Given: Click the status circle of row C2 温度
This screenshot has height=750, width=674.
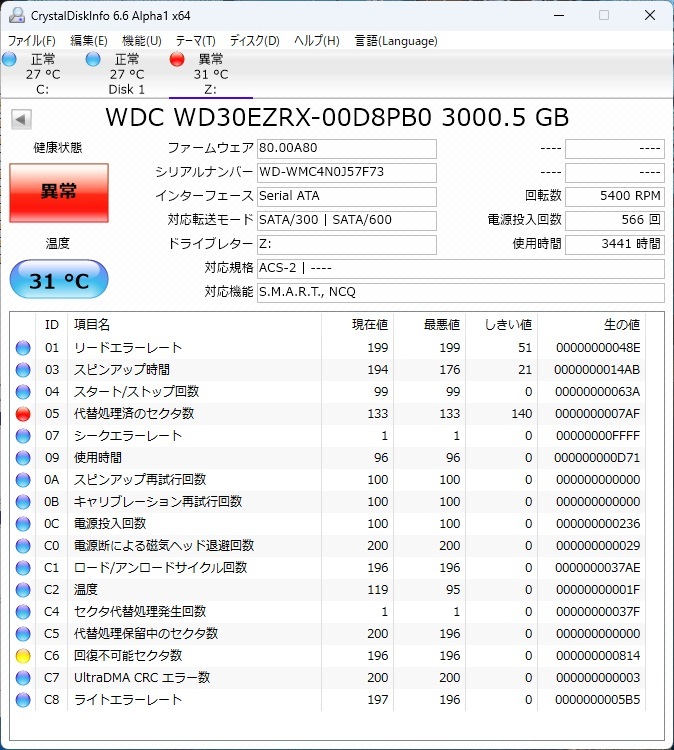Looking at the screenshot, I should click(23, 590).
